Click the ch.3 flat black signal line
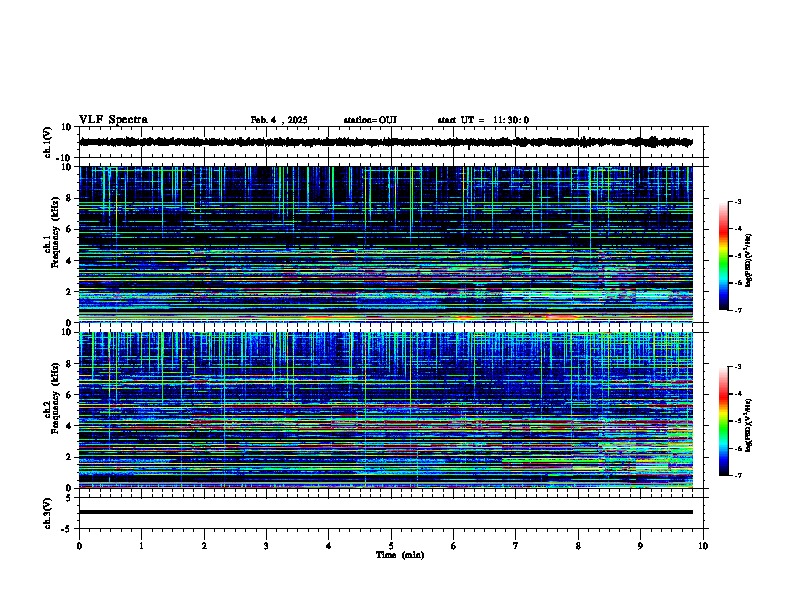Image resolution: width=792 pixels, height=612 pixels. (x=386, y=512)
